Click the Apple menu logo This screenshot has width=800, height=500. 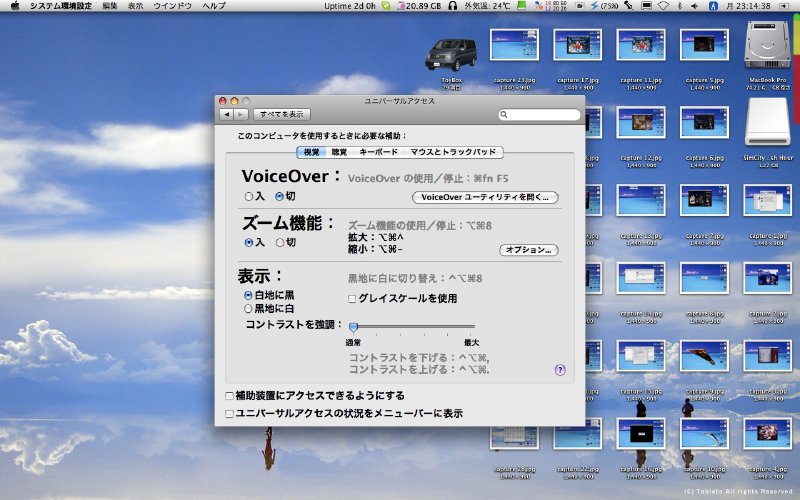[15, 6]
